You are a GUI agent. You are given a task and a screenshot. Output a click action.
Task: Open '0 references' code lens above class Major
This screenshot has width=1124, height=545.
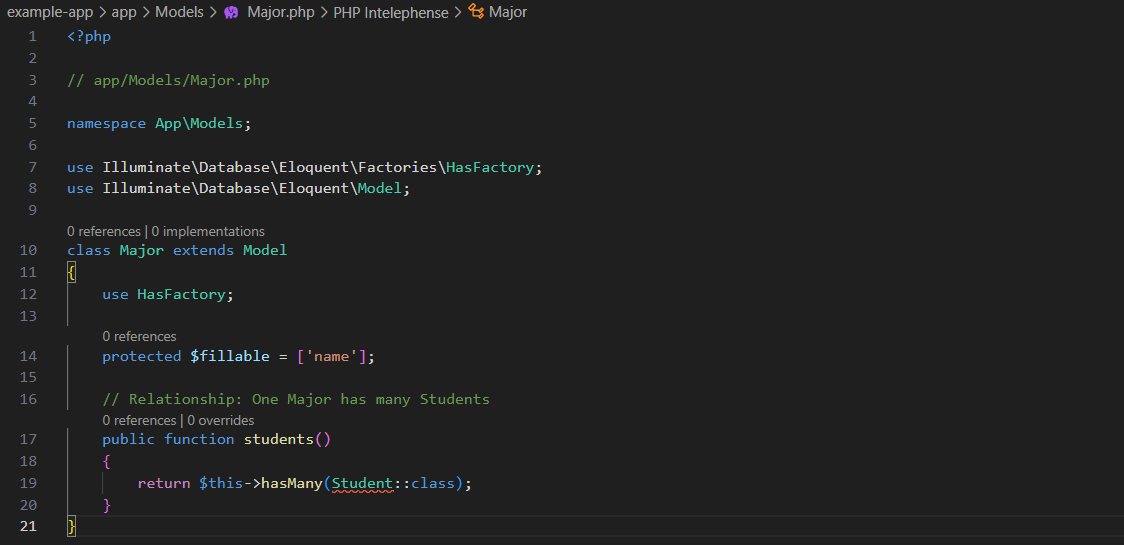[104, 232]
